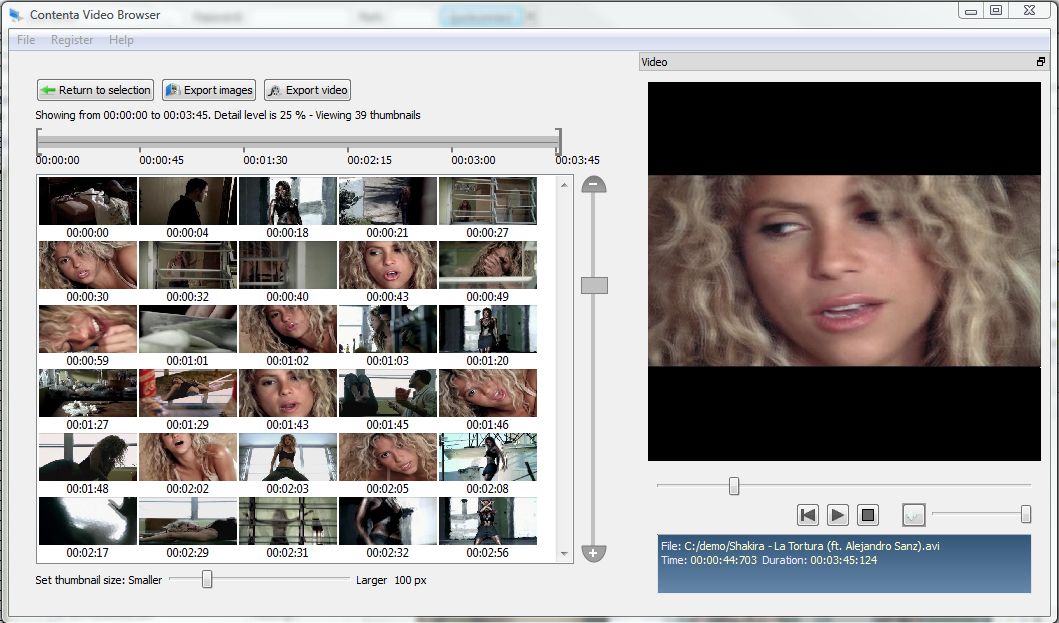Click the Time 00:00:44:703 readout
The image size is (1059, 623).
pos(709,560)
